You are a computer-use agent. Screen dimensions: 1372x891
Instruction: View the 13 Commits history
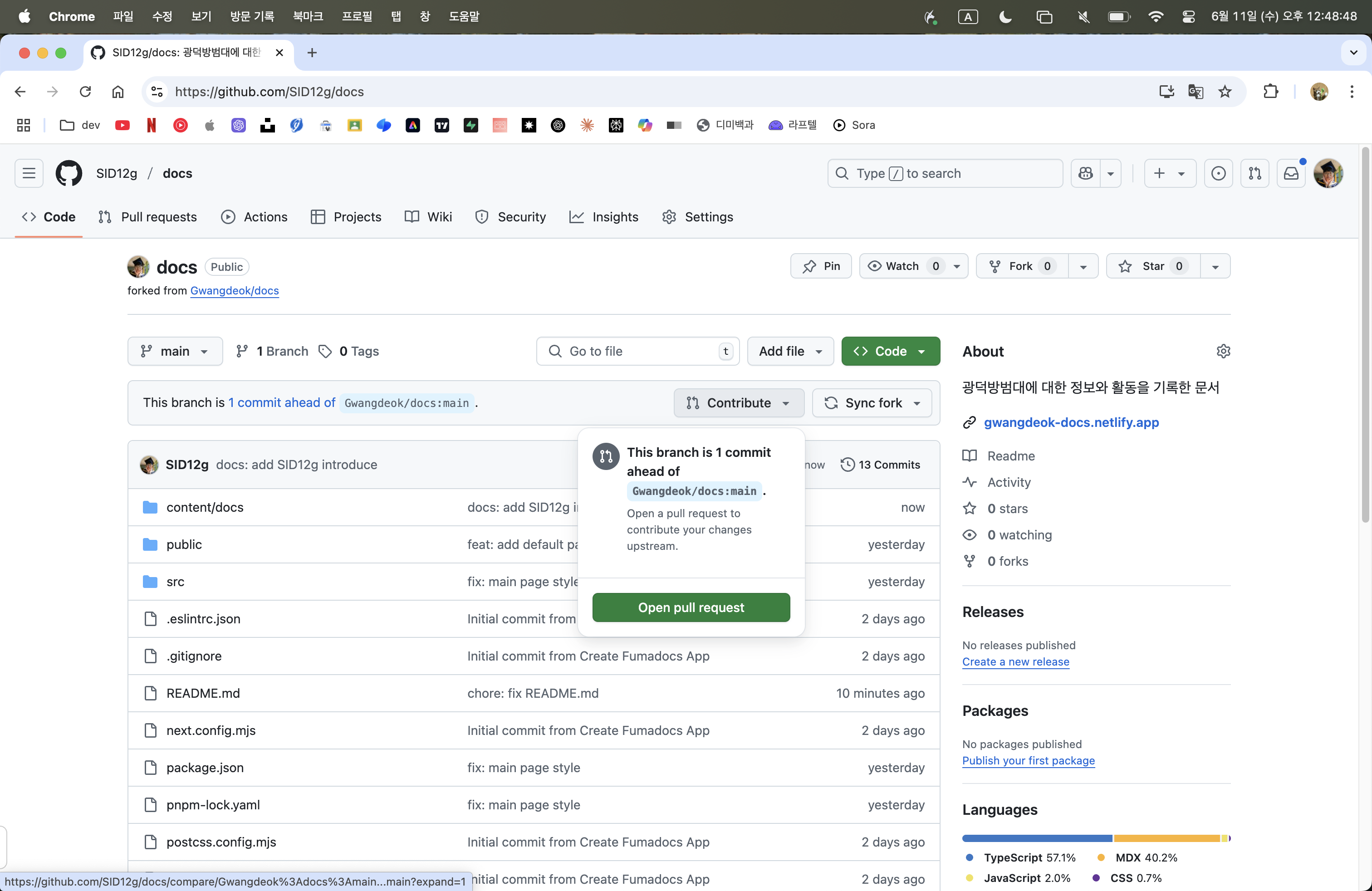(880, 465)
